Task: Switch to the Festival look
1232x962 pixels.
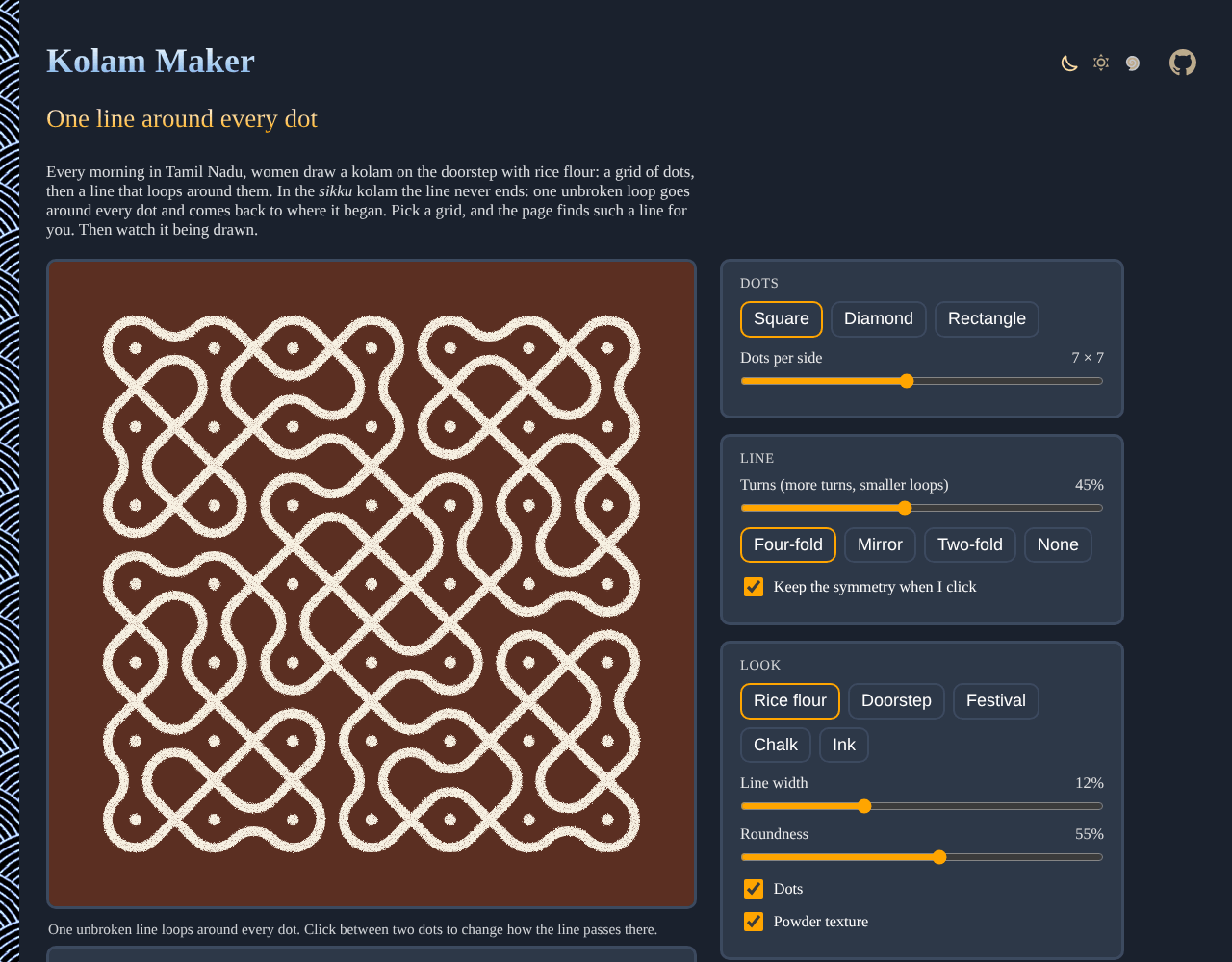Action: pos(996,701)
